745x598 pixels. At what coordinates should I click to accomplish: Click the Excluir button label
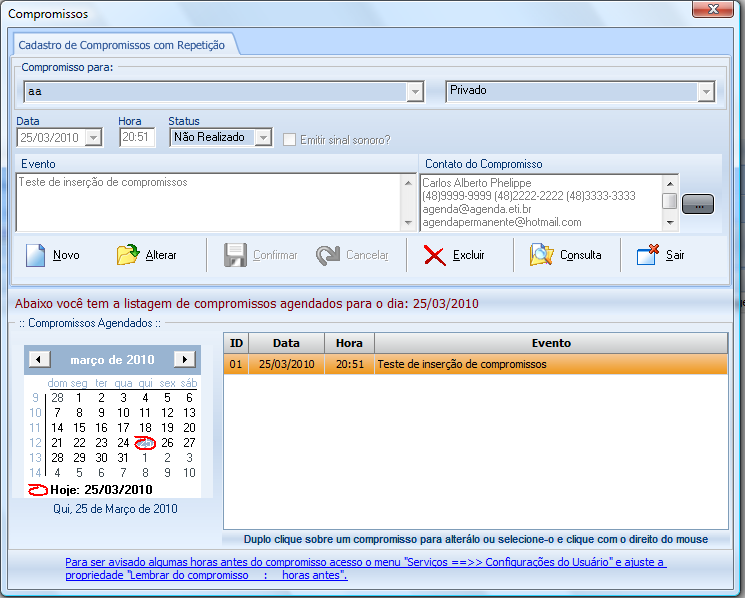point(468,255)
